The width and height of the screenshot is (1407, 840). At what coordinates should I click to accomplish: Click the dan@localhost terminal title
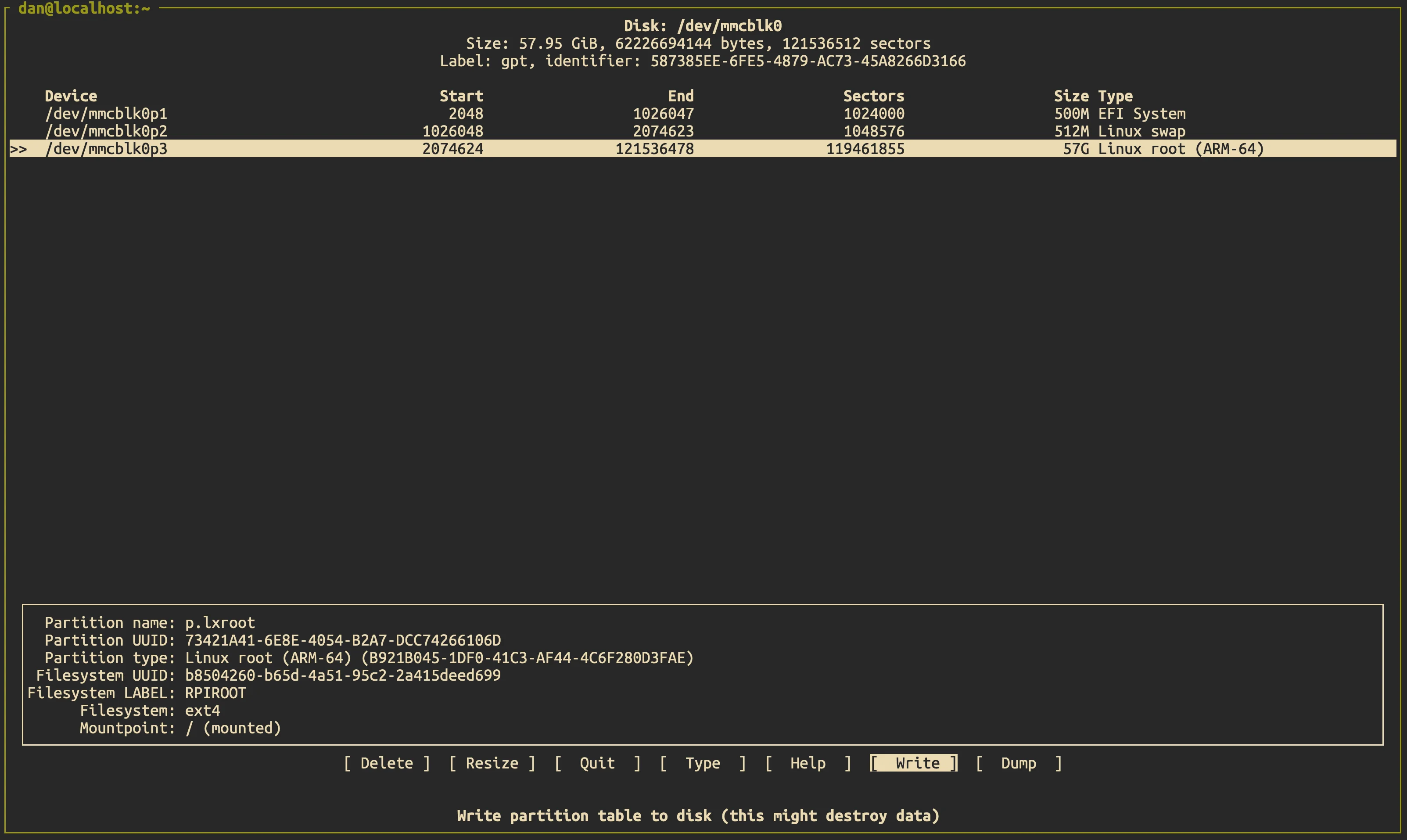[x=84, y=8]
